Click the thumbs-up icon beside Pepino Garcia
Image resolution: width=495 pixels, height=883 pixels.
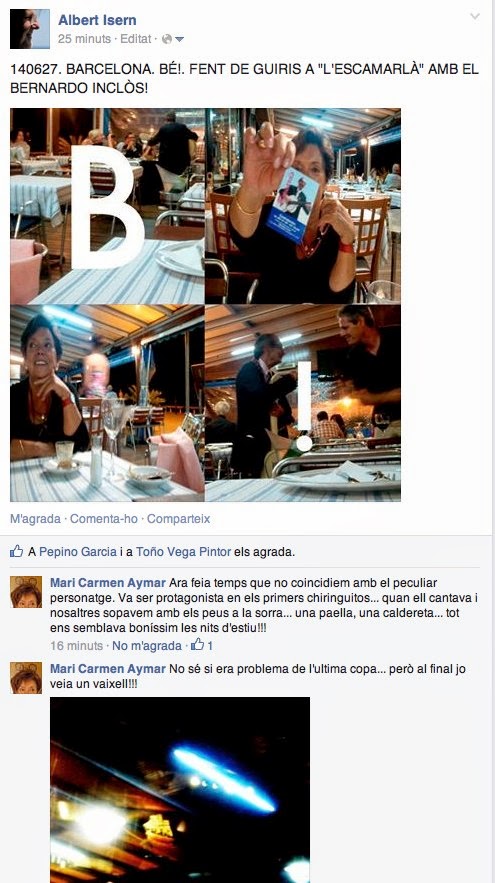[x=16, y=551]
